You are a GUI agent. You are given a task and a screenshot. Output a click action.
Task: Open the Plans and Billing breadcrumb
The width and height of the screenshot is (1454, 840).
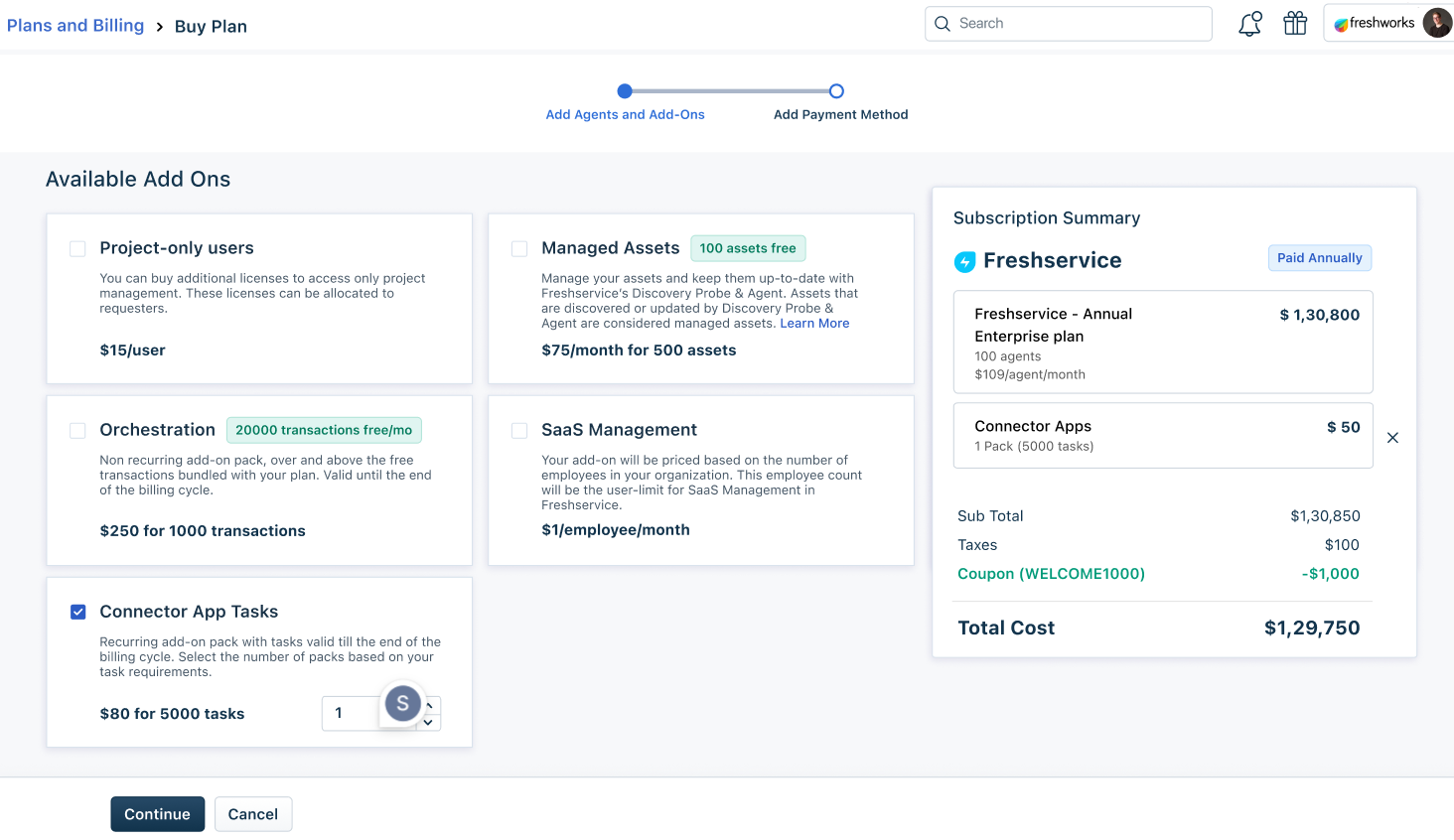pyautogui.click(x=75, y=26)
